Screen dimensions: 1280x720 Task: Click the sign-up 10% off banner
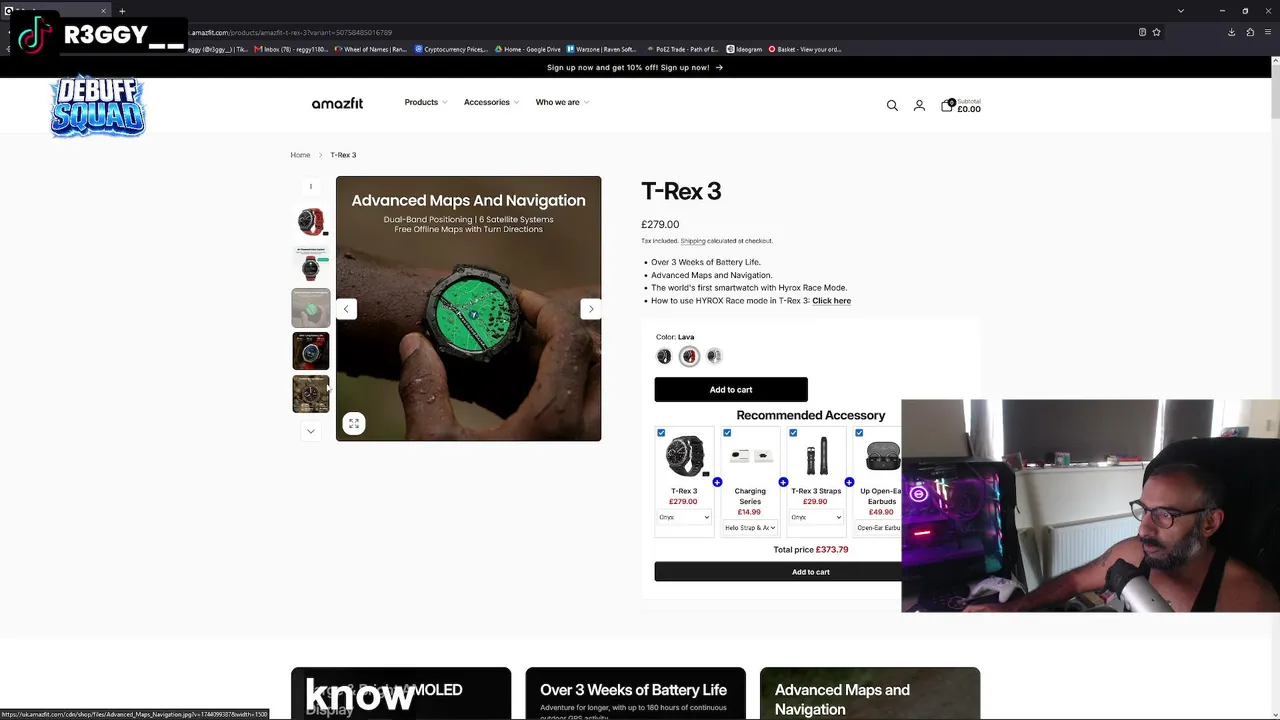pos(635,68)
